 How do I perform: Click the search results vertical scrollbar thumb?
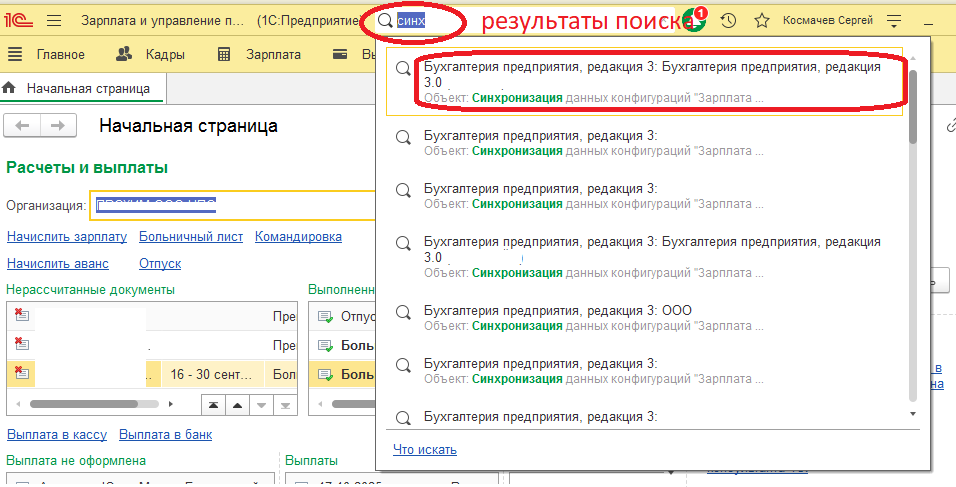point(913,107)
